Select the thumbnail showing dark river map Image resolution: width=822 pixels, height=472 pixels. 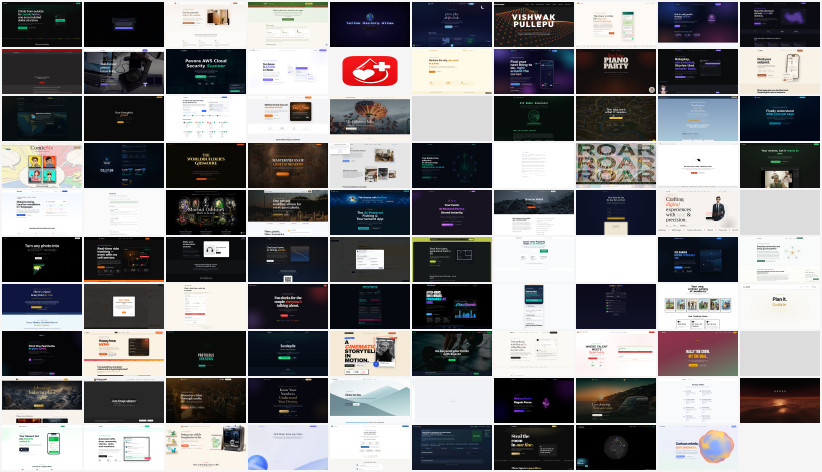615,119
